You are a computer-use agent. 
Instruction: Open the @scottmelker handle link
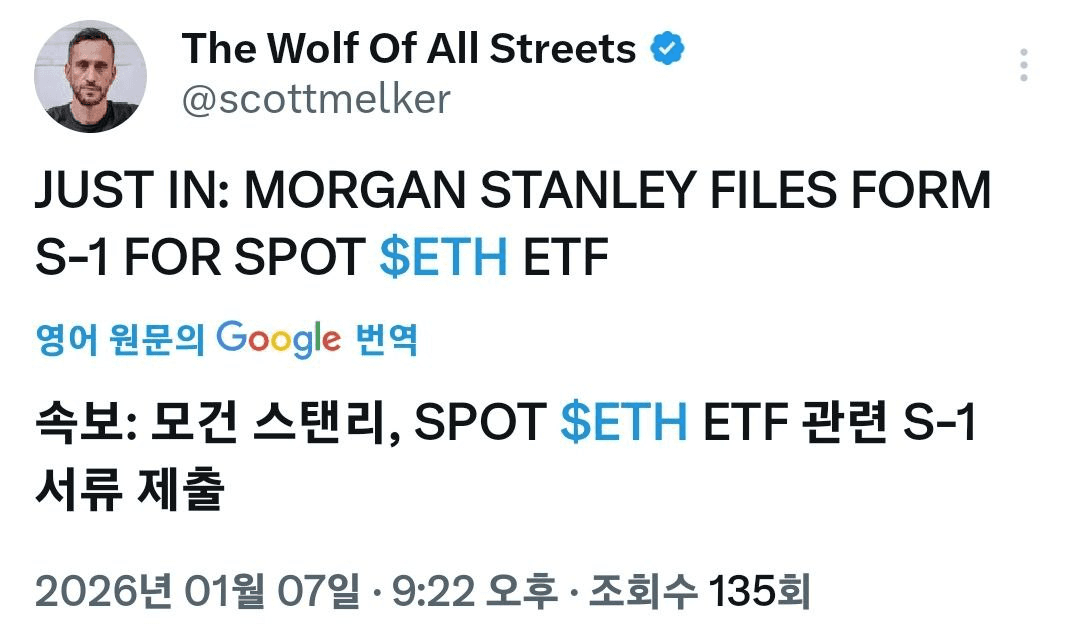tap(316, 99)
